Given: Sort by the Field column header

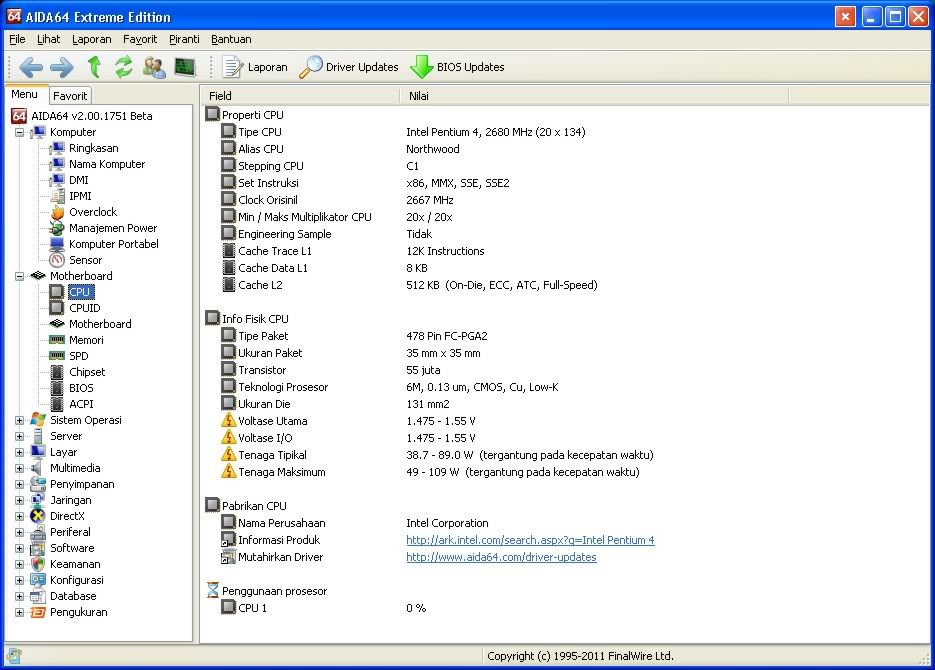Looking at the screenshot, I should point(300,96).
